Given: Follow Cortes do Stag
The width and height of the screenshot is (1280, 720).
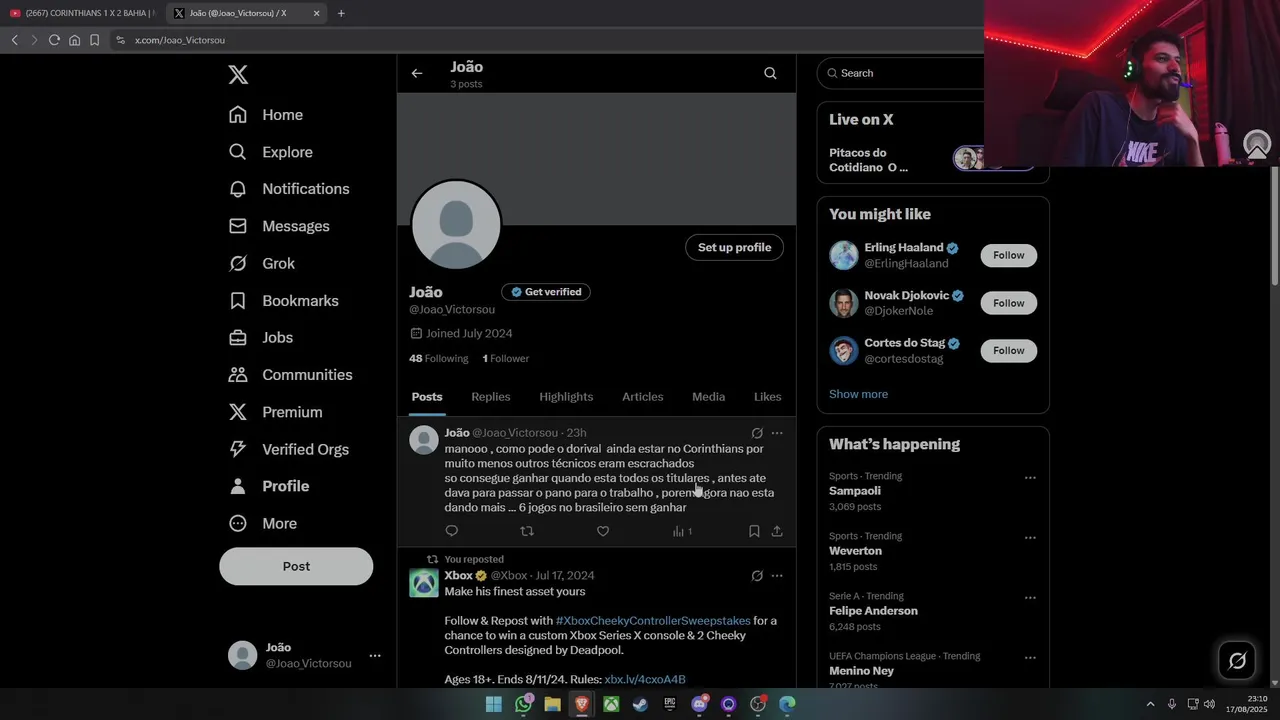Looking at the screenshot, I should click(x=1008, y=351).
